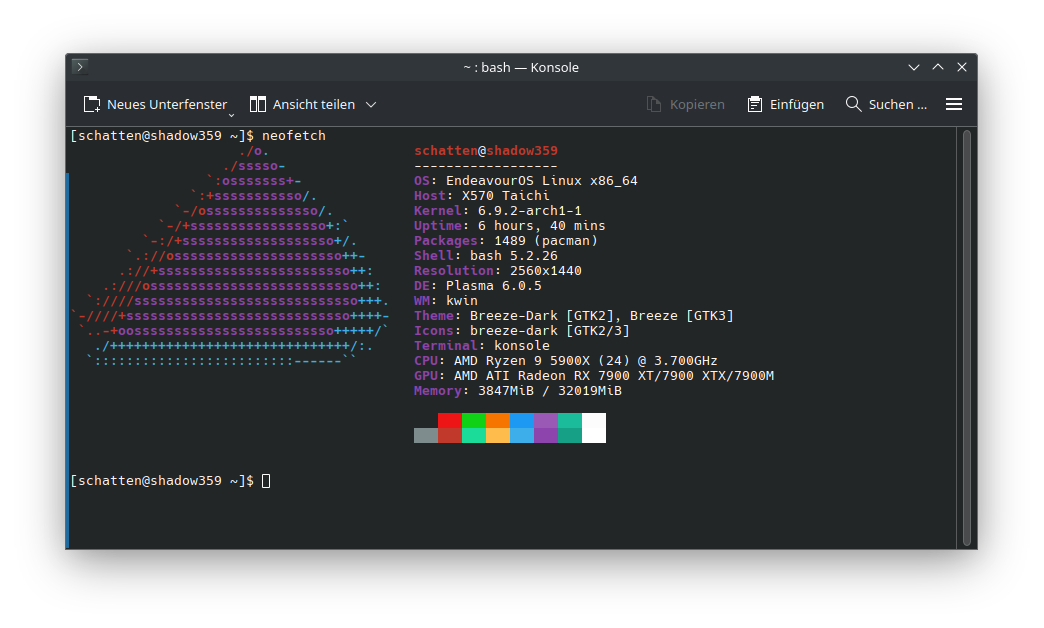Click the 'X570 Taichi' host value
Screen dimensions: 1044x628
coord(505,196)
